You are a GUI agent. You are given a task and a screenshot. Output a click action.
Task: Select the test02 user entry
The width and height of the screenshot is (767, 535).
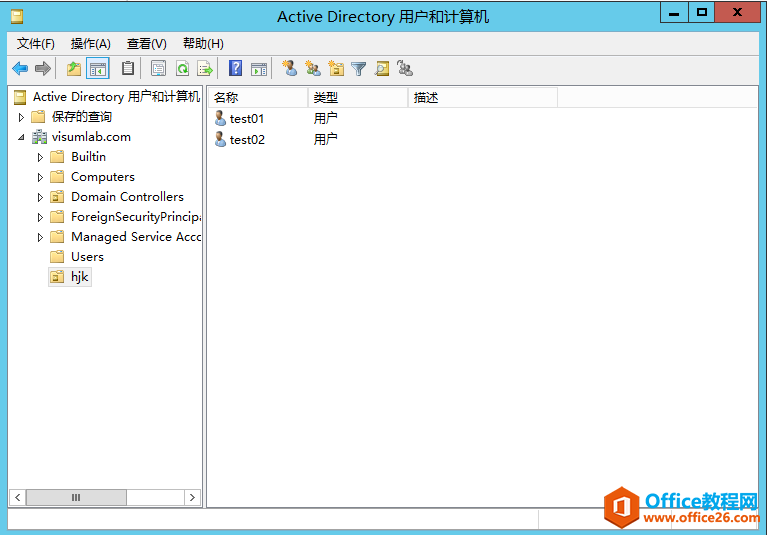tap(247, 139)
